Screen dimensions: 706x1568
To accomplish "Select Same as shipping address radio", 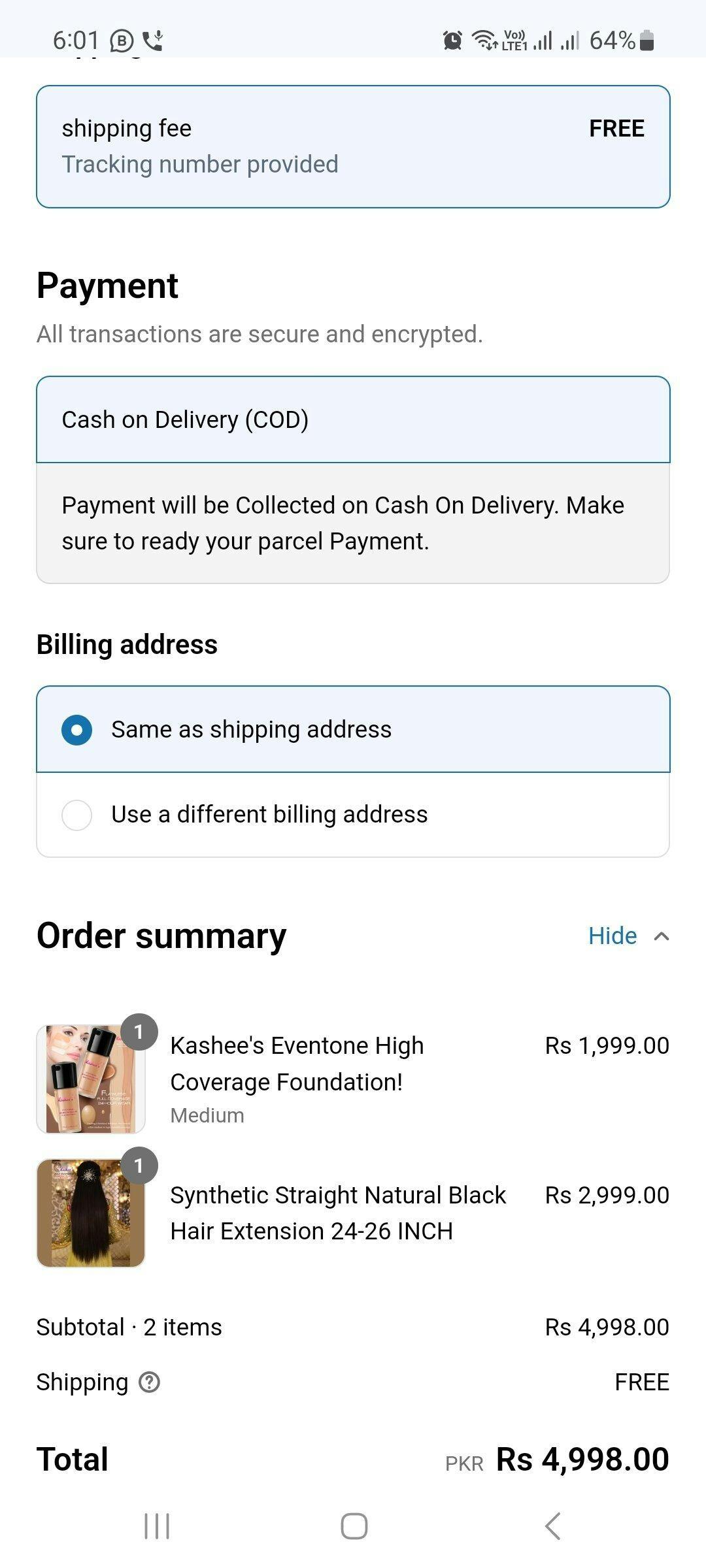I will point(77,730).
